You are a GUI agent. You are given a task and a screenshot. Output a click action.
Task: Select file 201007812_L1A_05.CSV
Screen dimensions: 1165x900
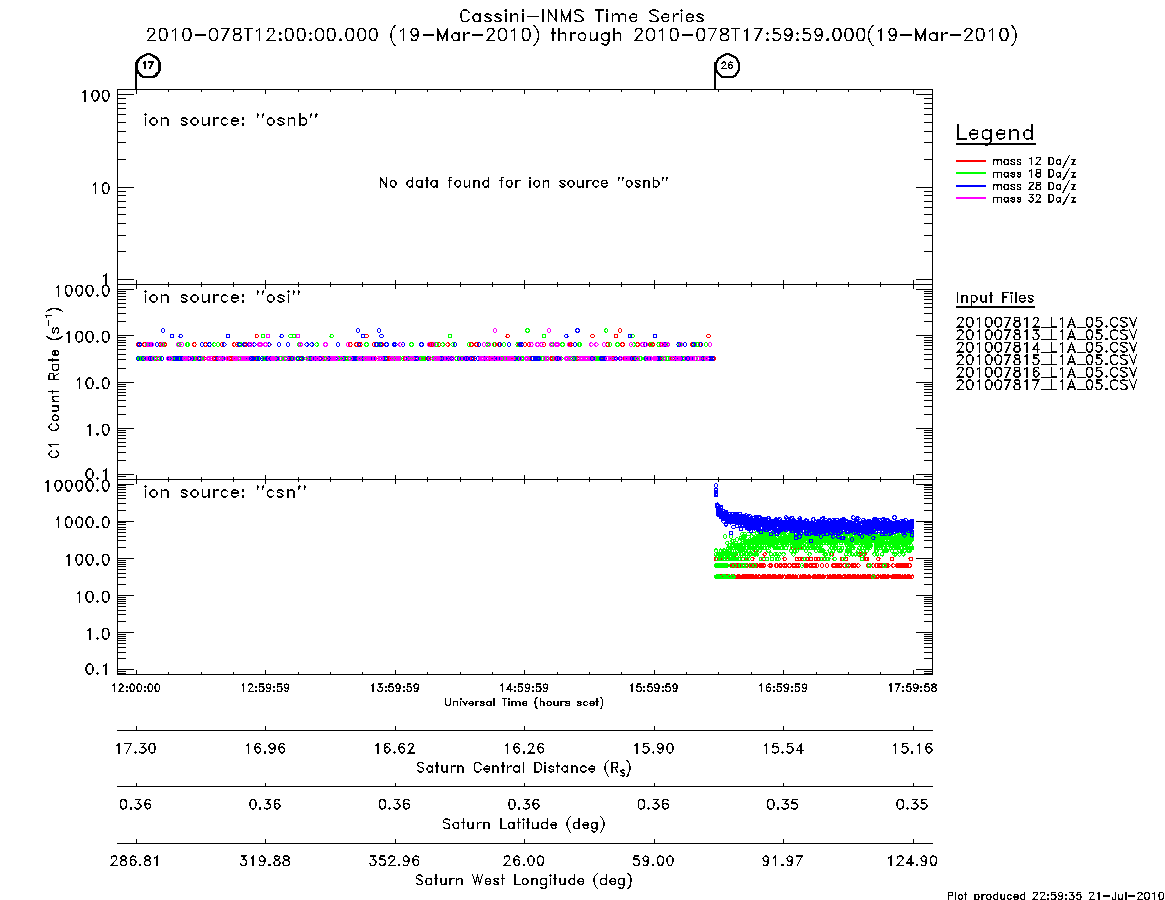1046,323
